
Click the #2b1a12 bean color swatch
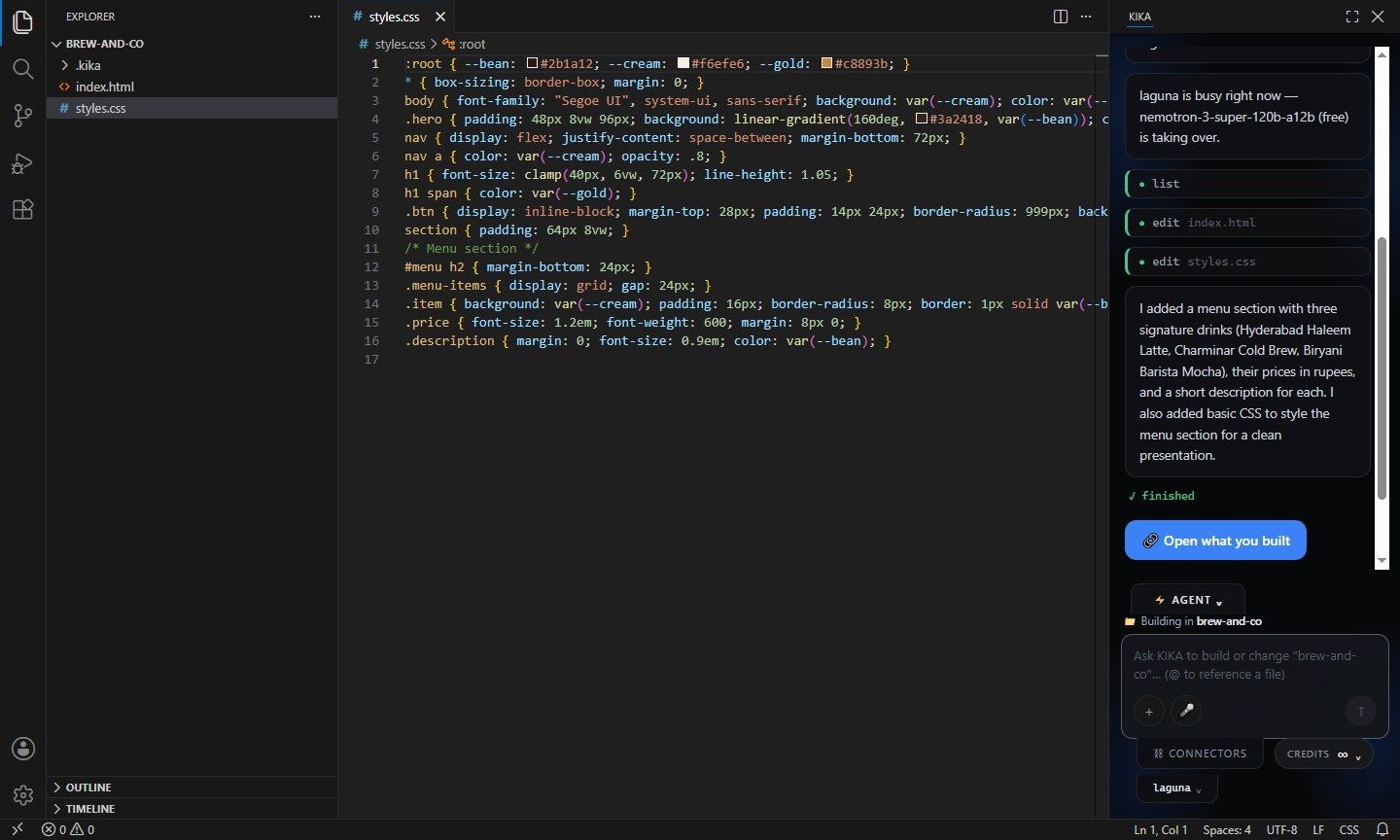click(532, 64)
